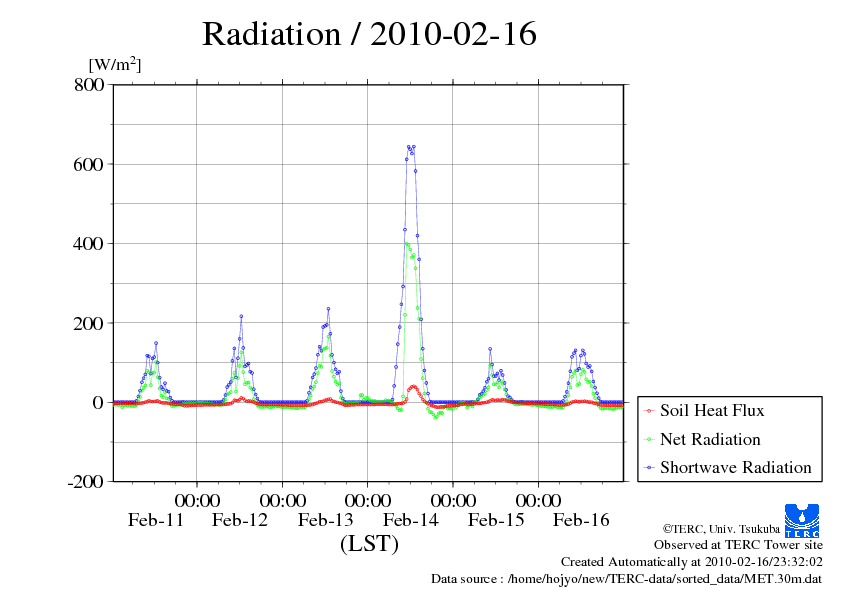Click the -200 y-axis value

tap(85, 482)
